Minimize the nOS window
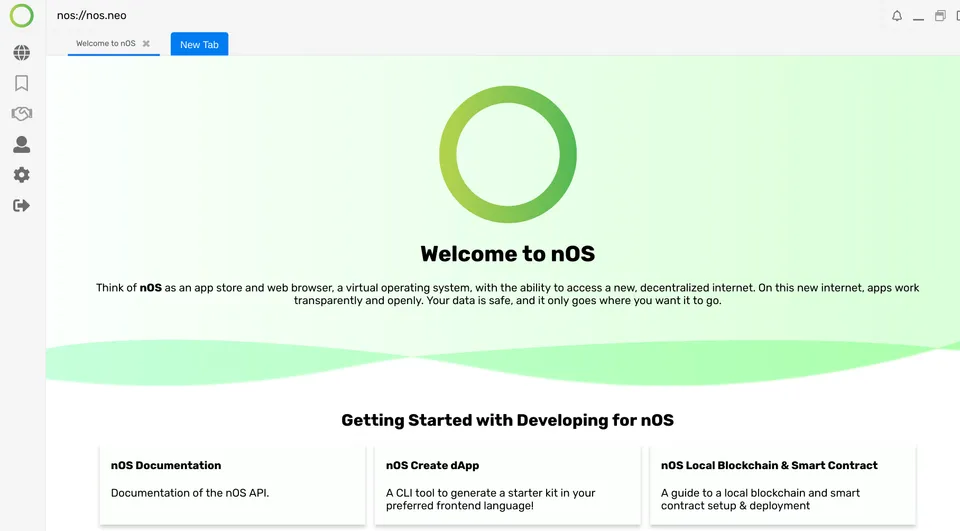 coord(918,20)
